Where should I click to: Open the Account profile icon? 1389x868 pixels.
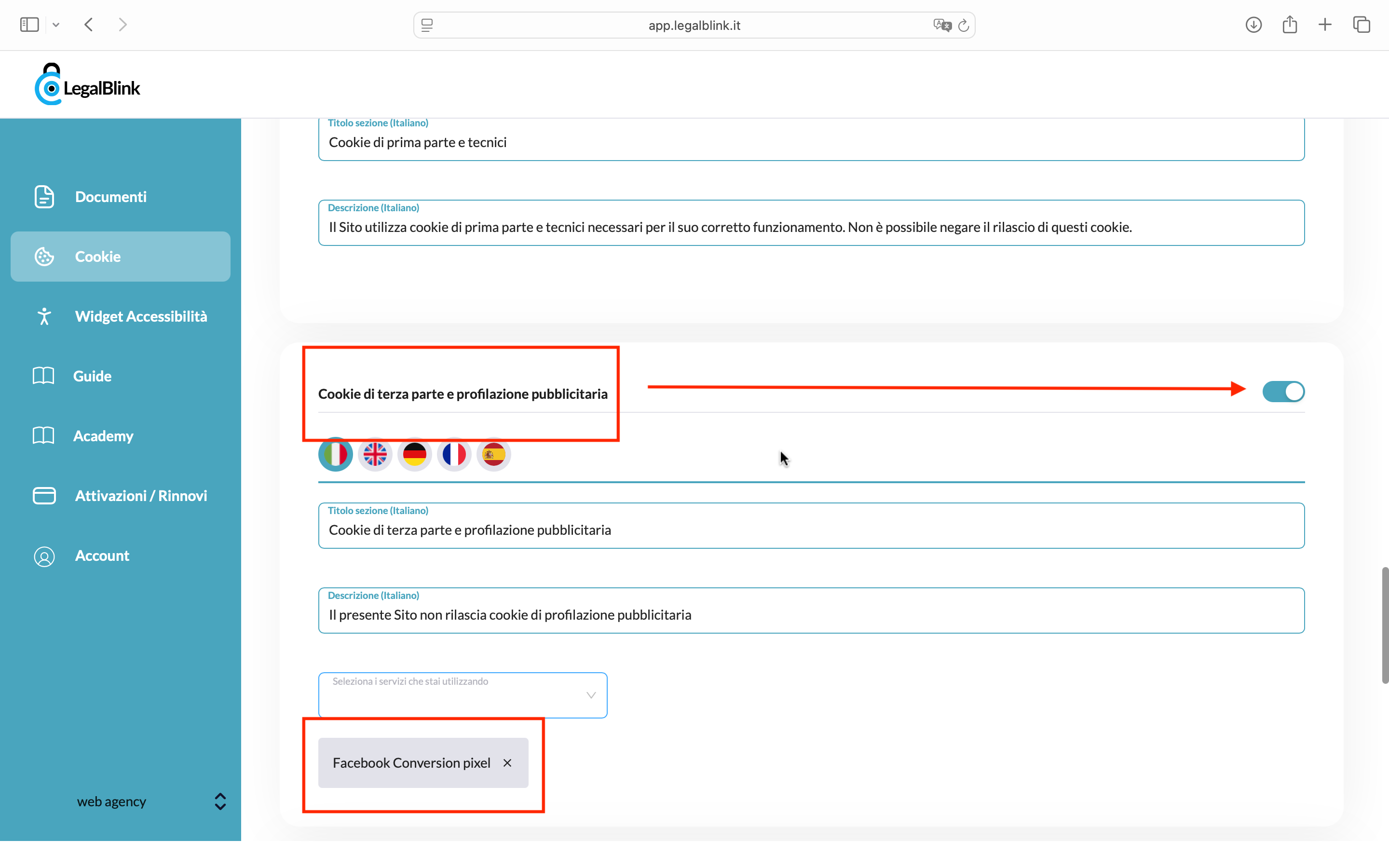(x=44, y=556)
